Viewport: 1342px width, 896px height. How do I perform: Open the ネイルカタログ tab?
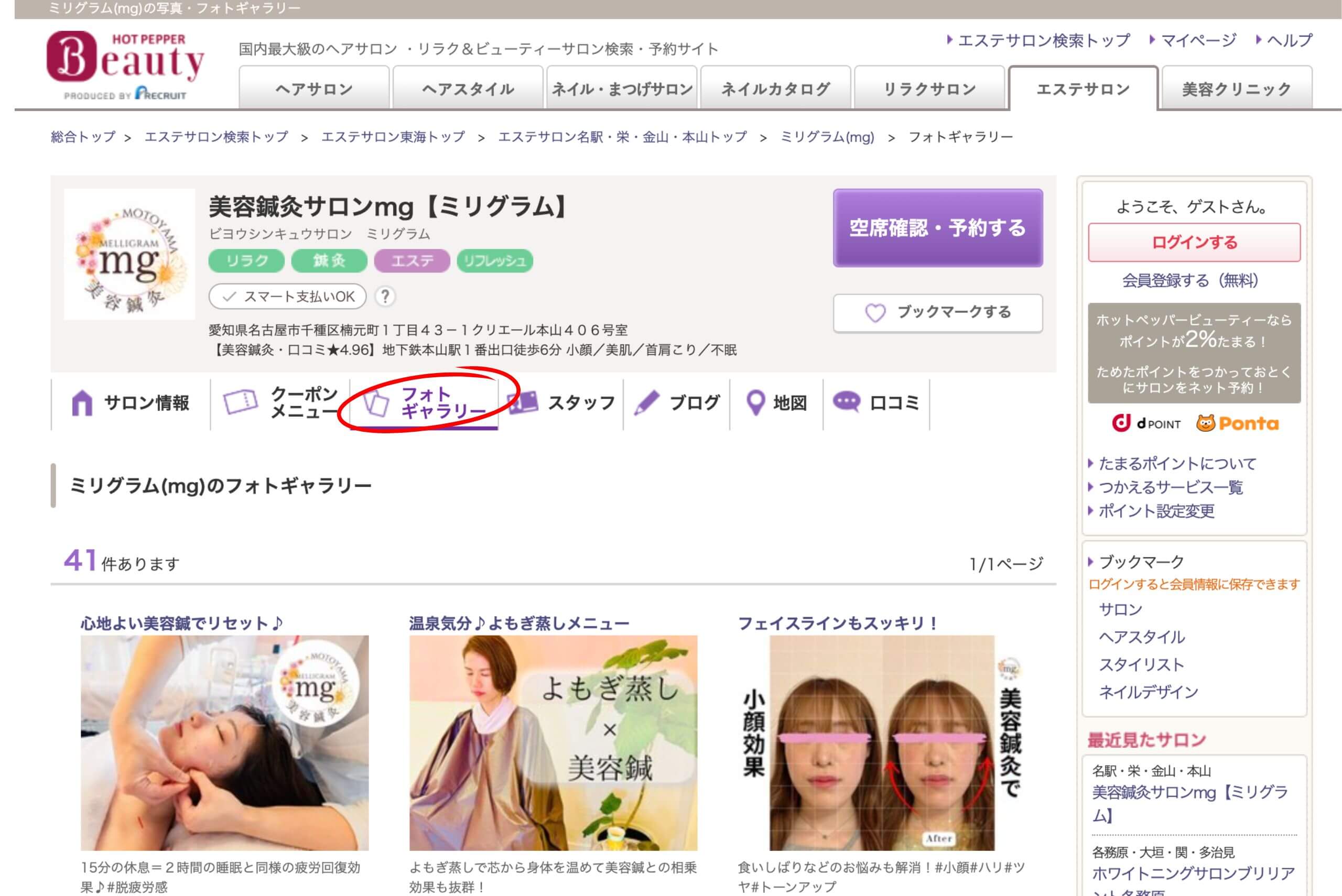775,88
